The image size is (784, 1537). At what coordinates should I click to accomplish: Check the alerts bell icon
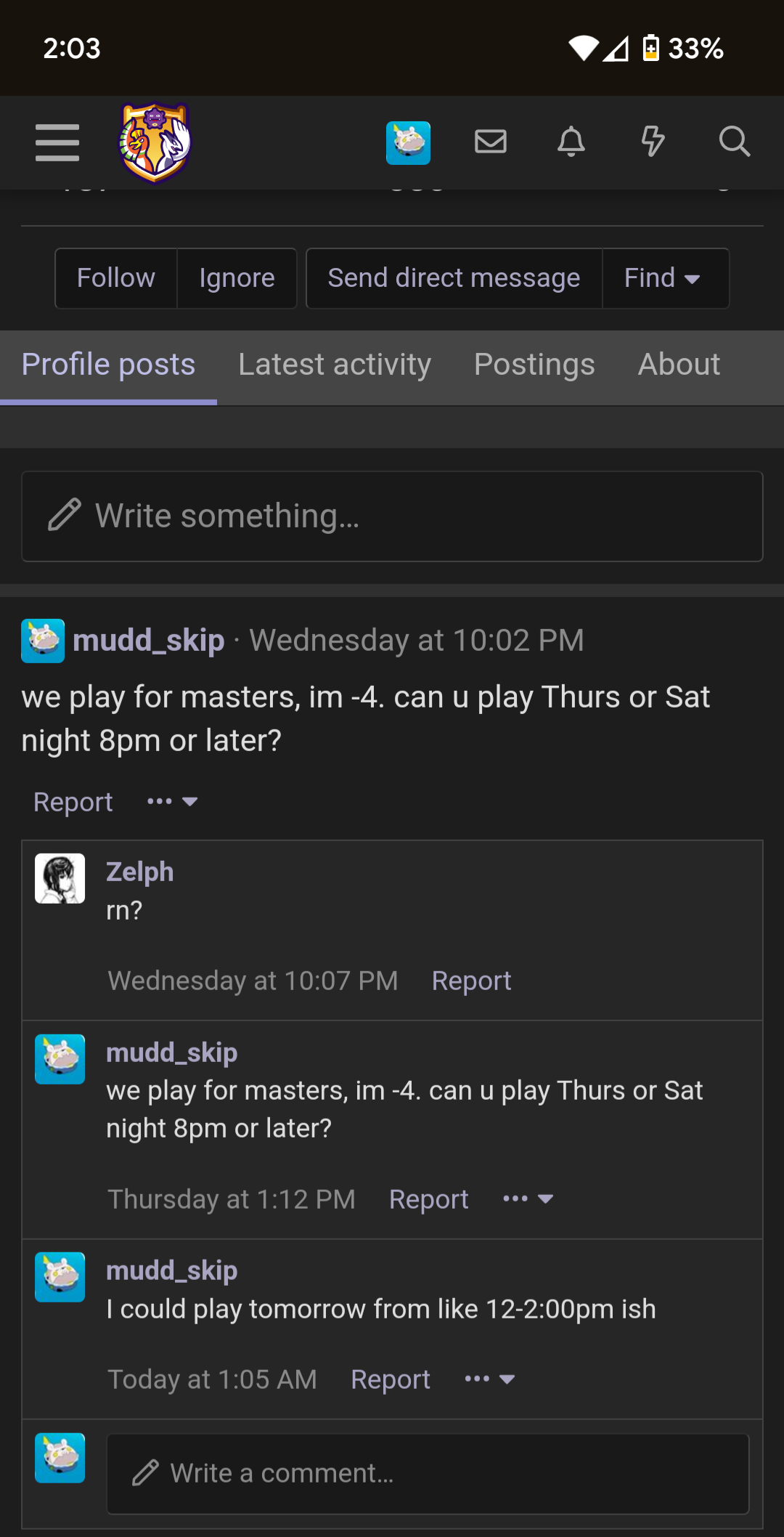[571, 142]
